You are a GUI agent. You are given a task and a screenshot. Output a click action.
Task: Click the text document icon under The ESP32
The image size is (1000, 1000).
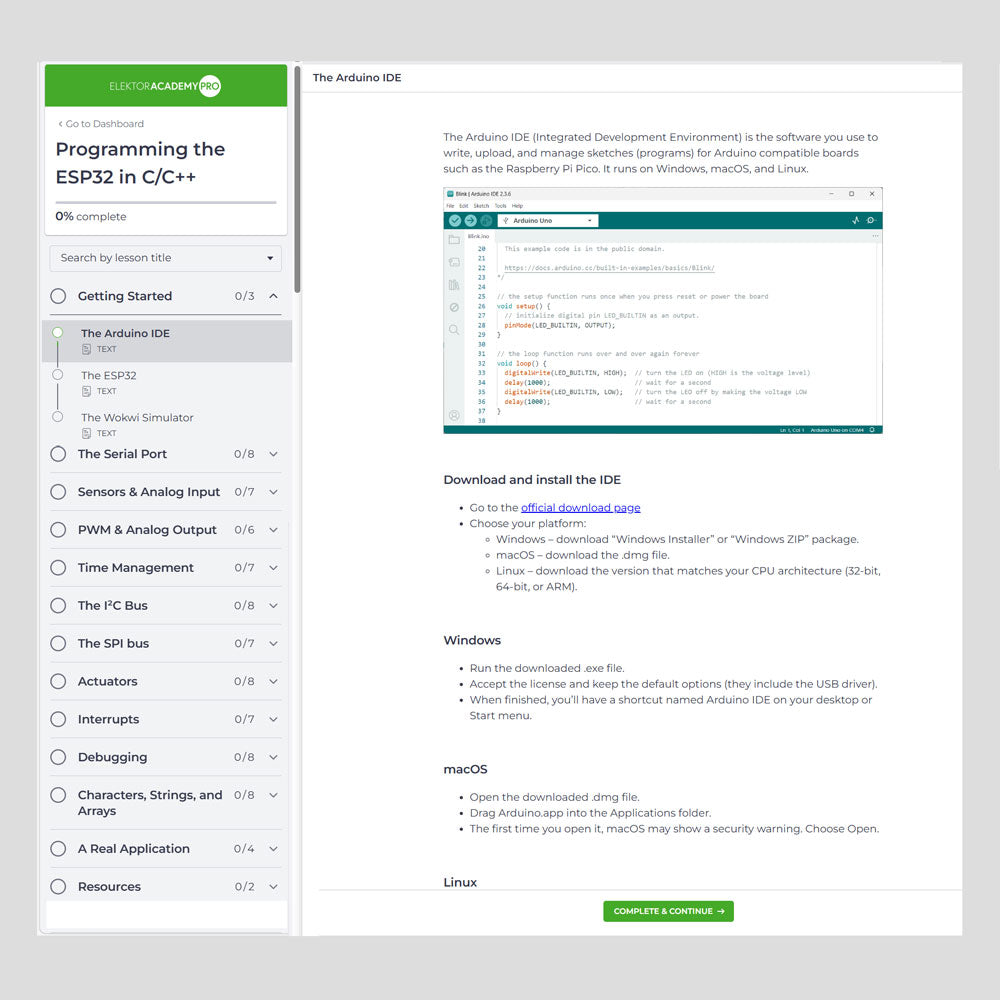(x=87, y=392)
